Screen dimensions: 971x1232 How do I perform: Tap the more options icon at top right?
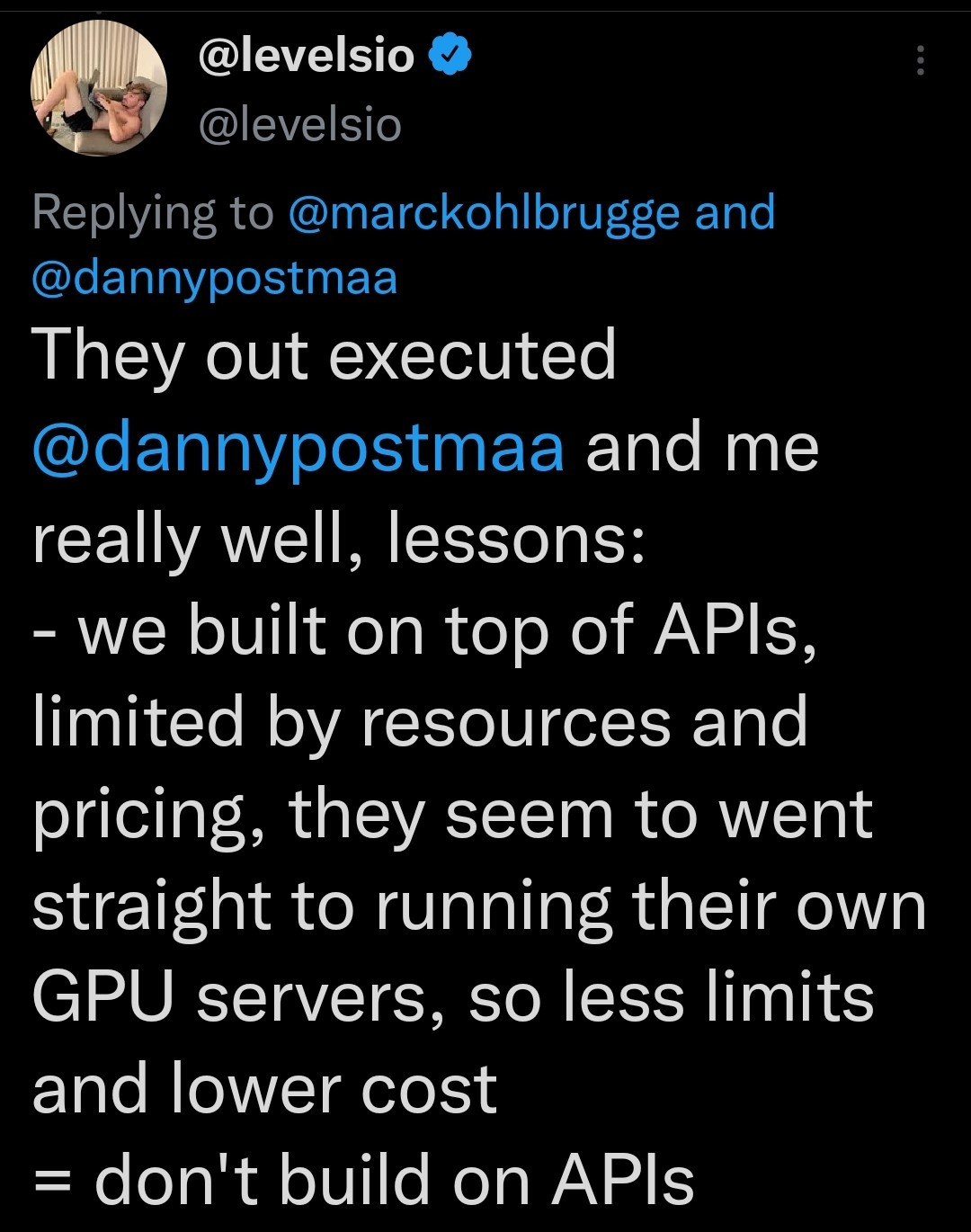click(922, 59)
